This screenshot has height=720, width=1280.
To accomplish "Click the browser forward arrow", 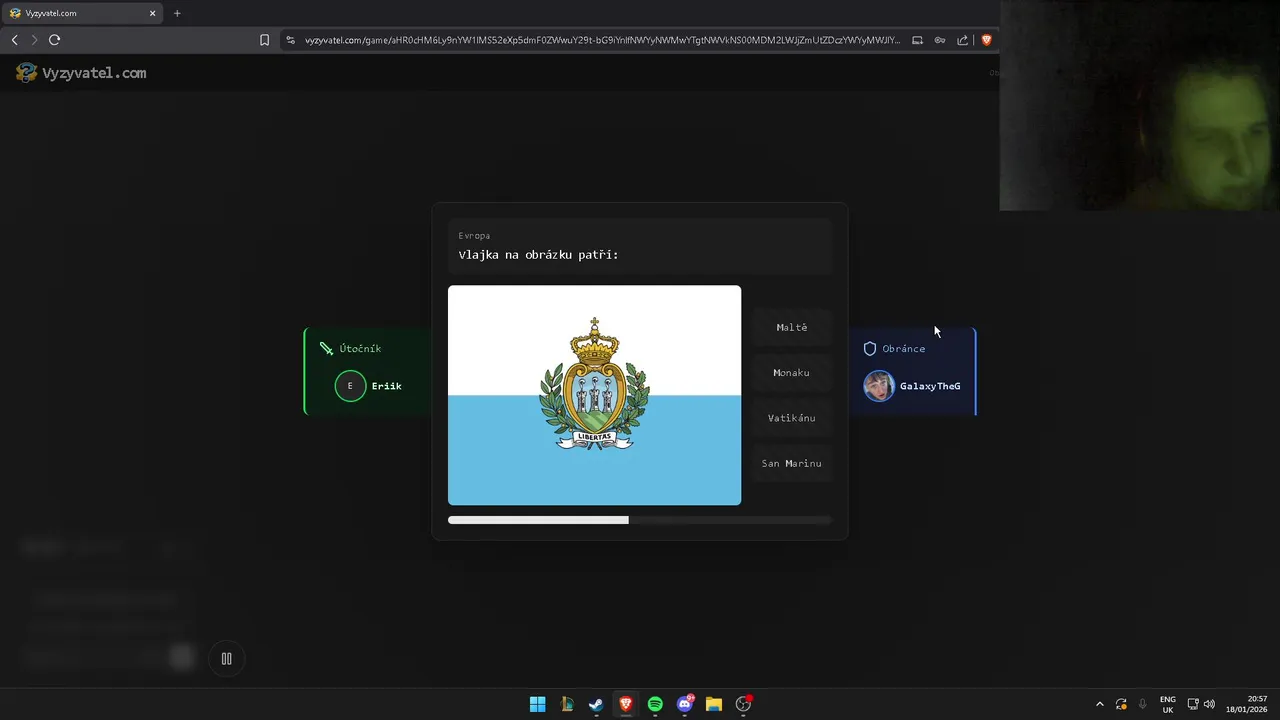I will pos(34,40).
